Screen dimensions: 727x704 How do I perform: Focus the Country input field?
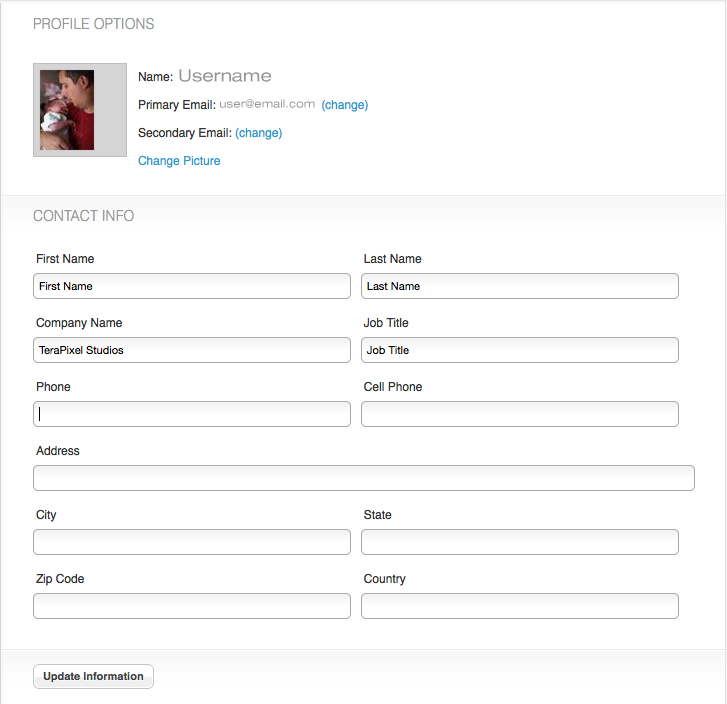coord(520,606)
